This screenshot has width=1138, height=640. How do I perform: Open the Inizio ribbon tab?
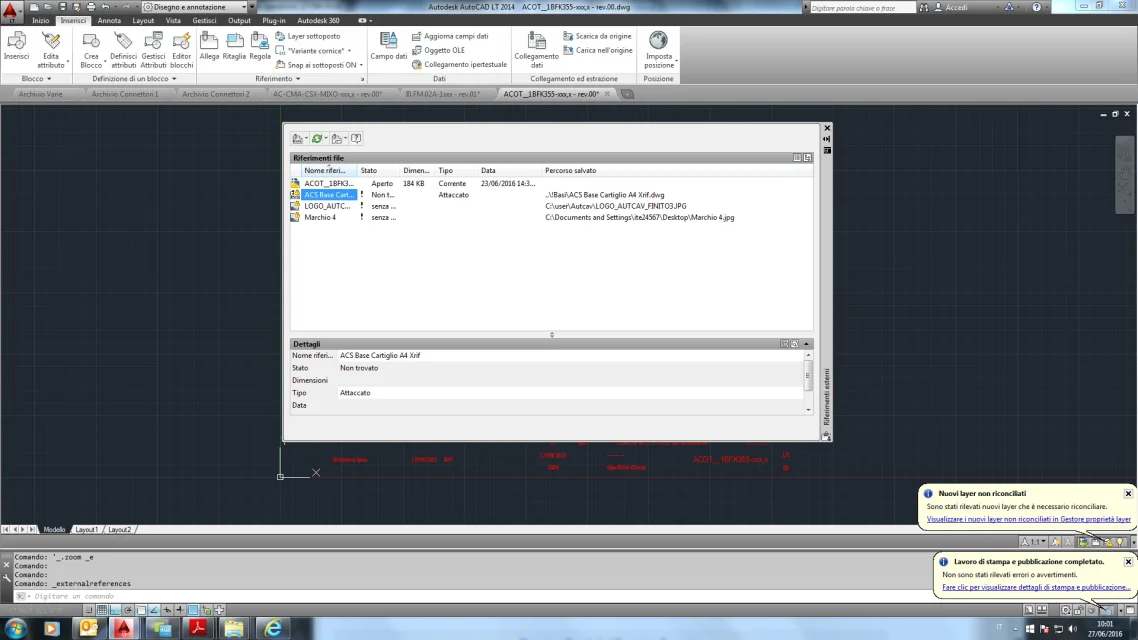41,20
